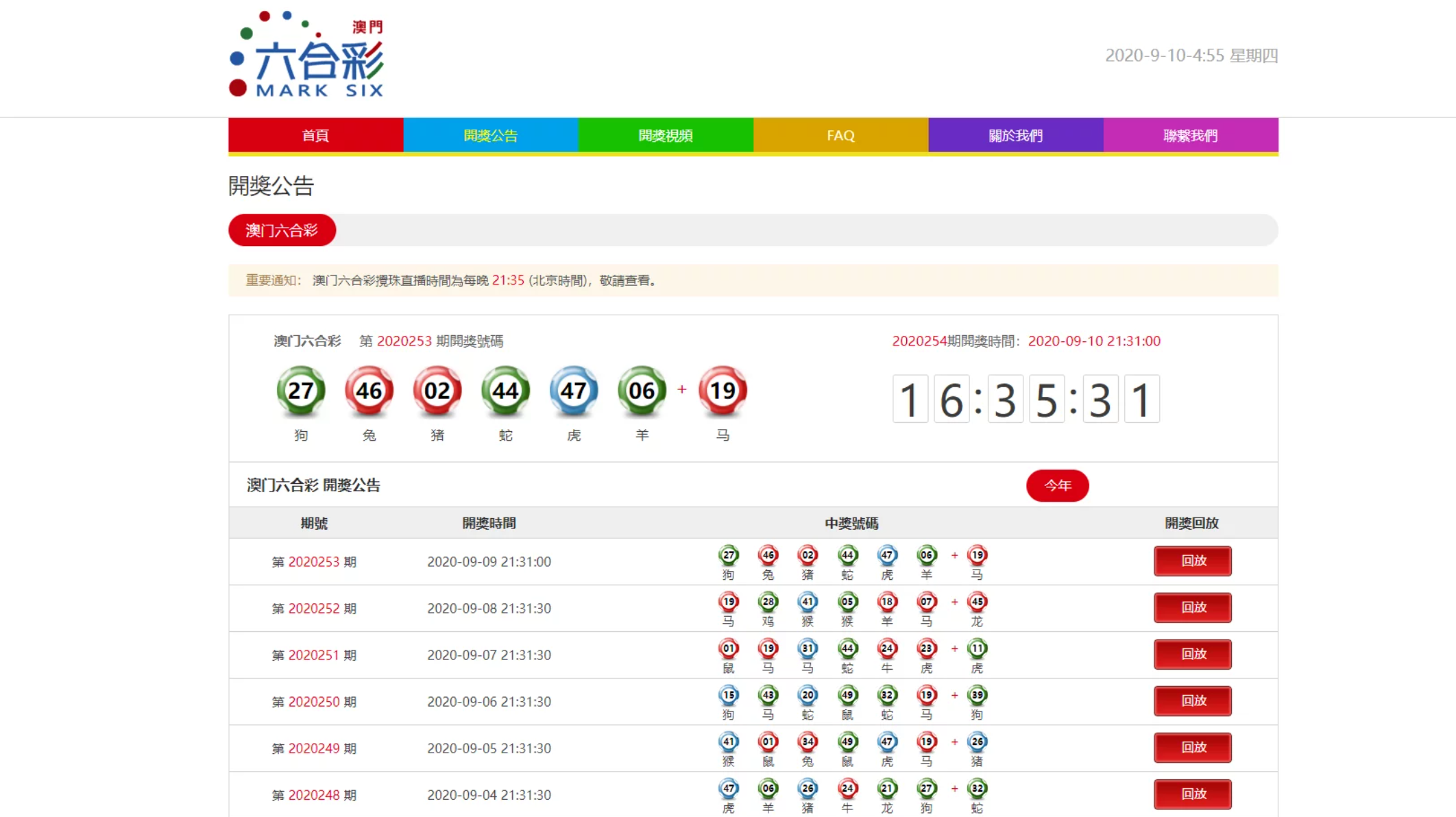Click the large special ball 19
Viewport: 1456px width, 817px height.
[x=723, y=391]
